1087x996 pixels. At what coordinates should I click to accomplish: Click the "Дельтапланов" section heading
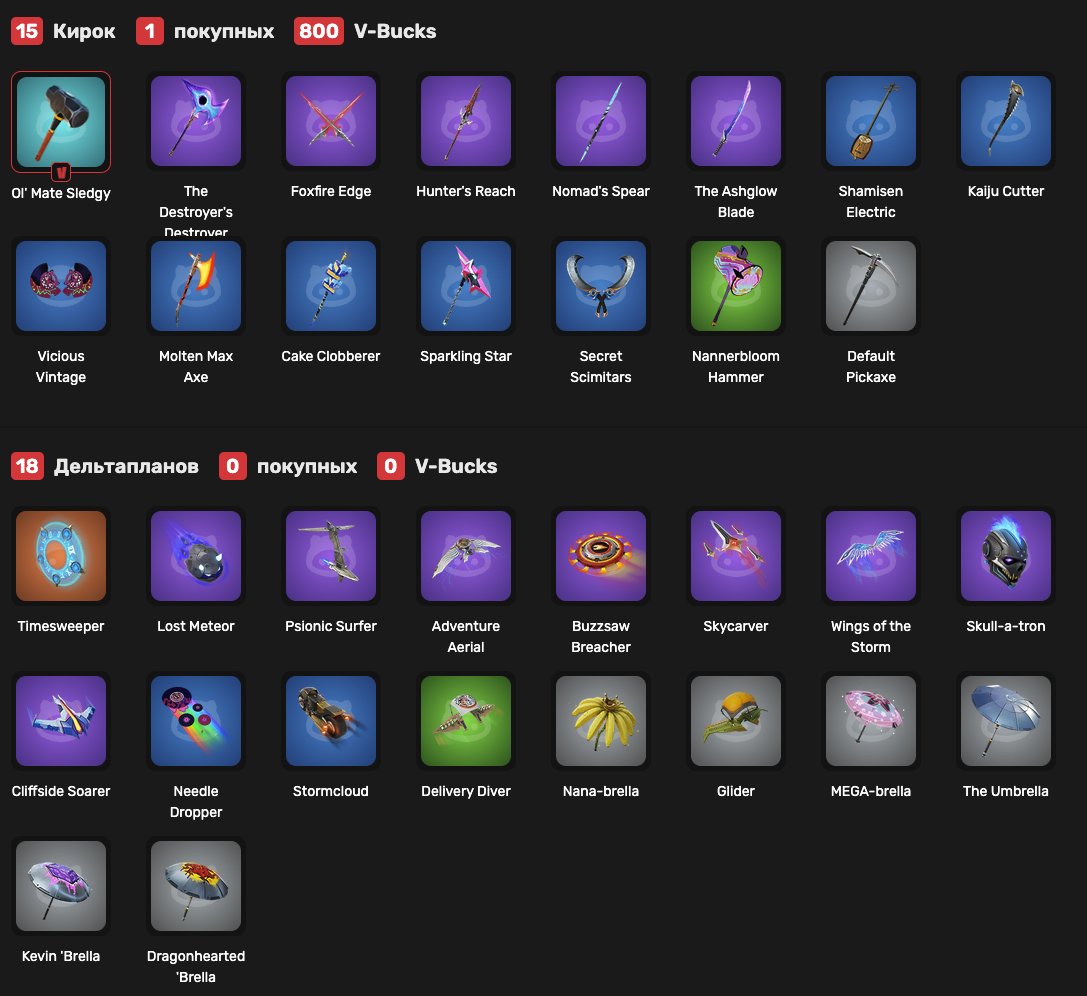(x=126, y=466)
